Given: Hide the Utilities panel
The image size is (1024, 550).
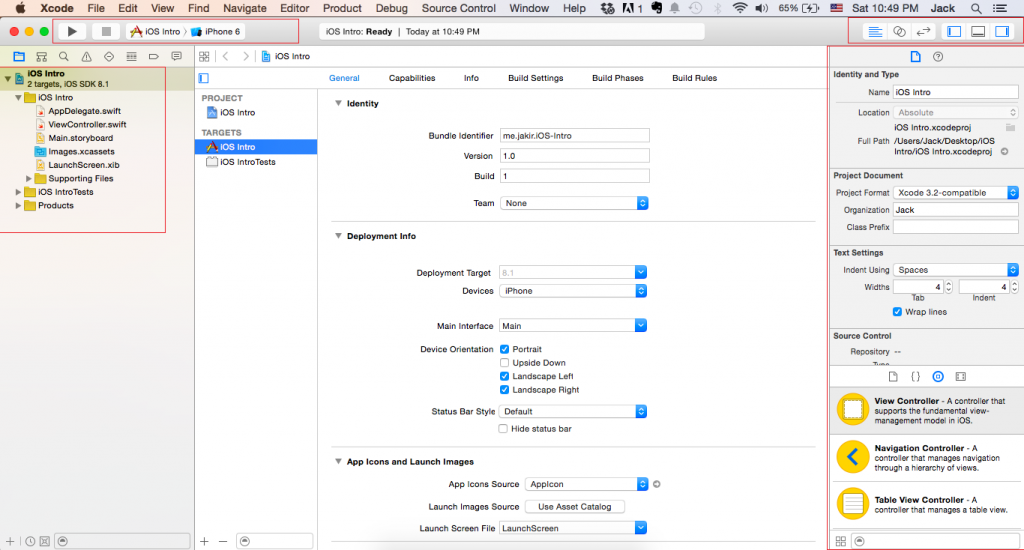Looking at the screenshot, I should (x=1002, y=31).
